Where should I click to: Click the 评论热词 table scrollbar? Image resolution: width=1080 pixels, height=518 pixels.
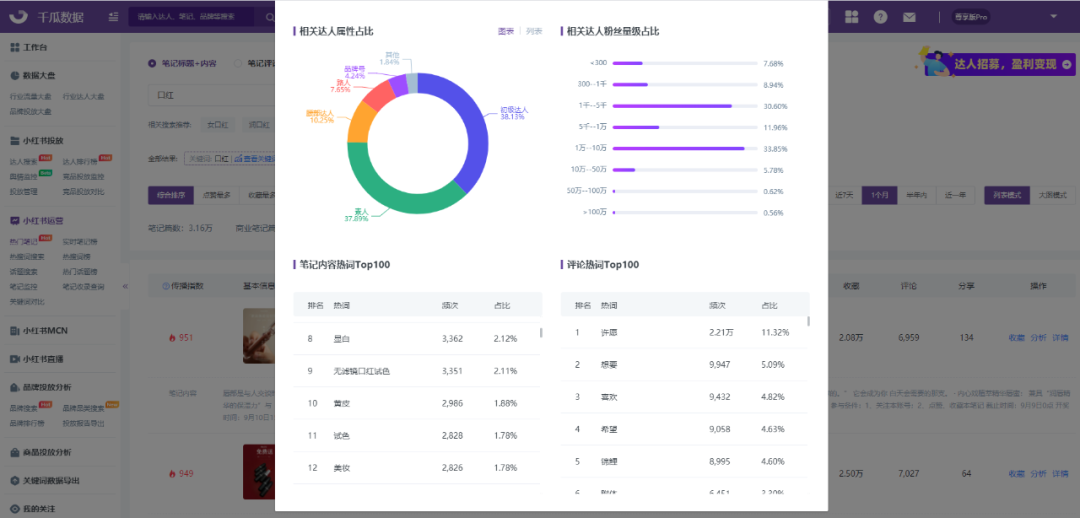tap(809, 321)
